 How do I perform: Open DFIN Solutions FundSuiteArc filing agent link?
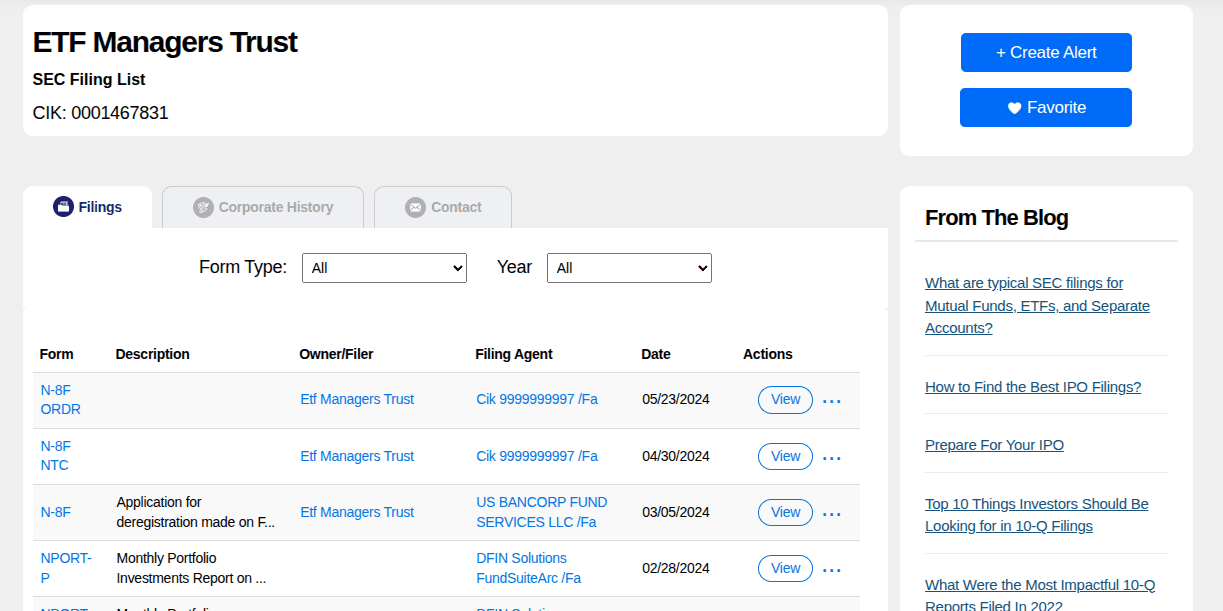coord(528,568)
